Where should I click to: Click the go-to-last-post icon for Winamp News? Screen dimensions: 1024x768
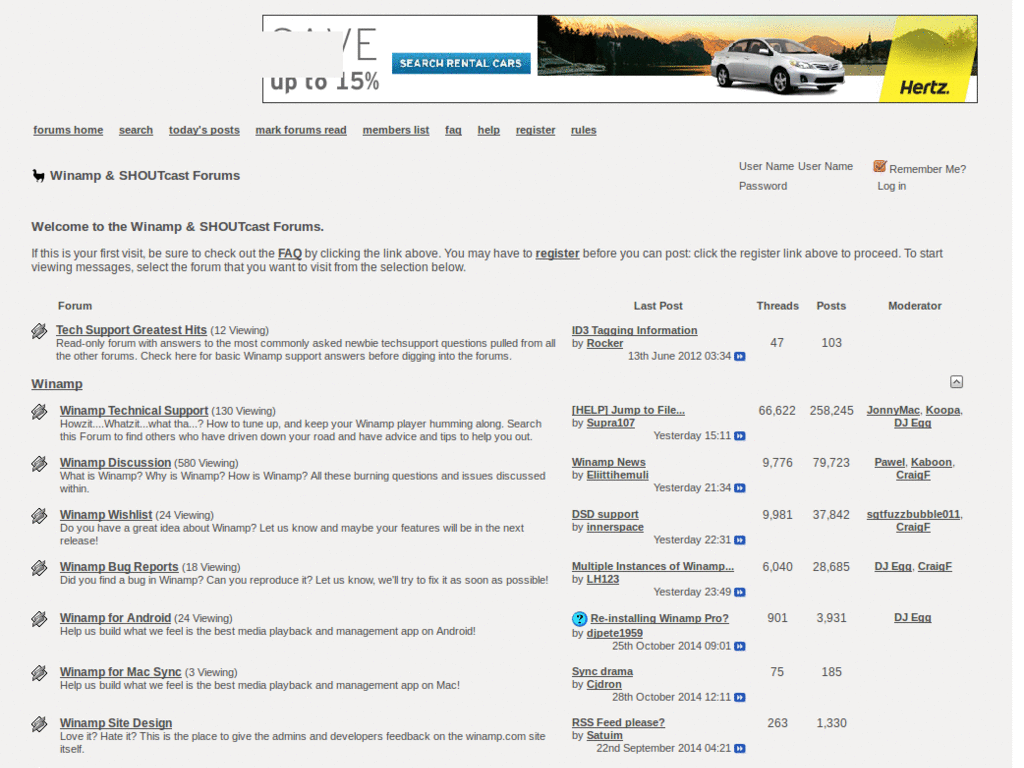740,488
